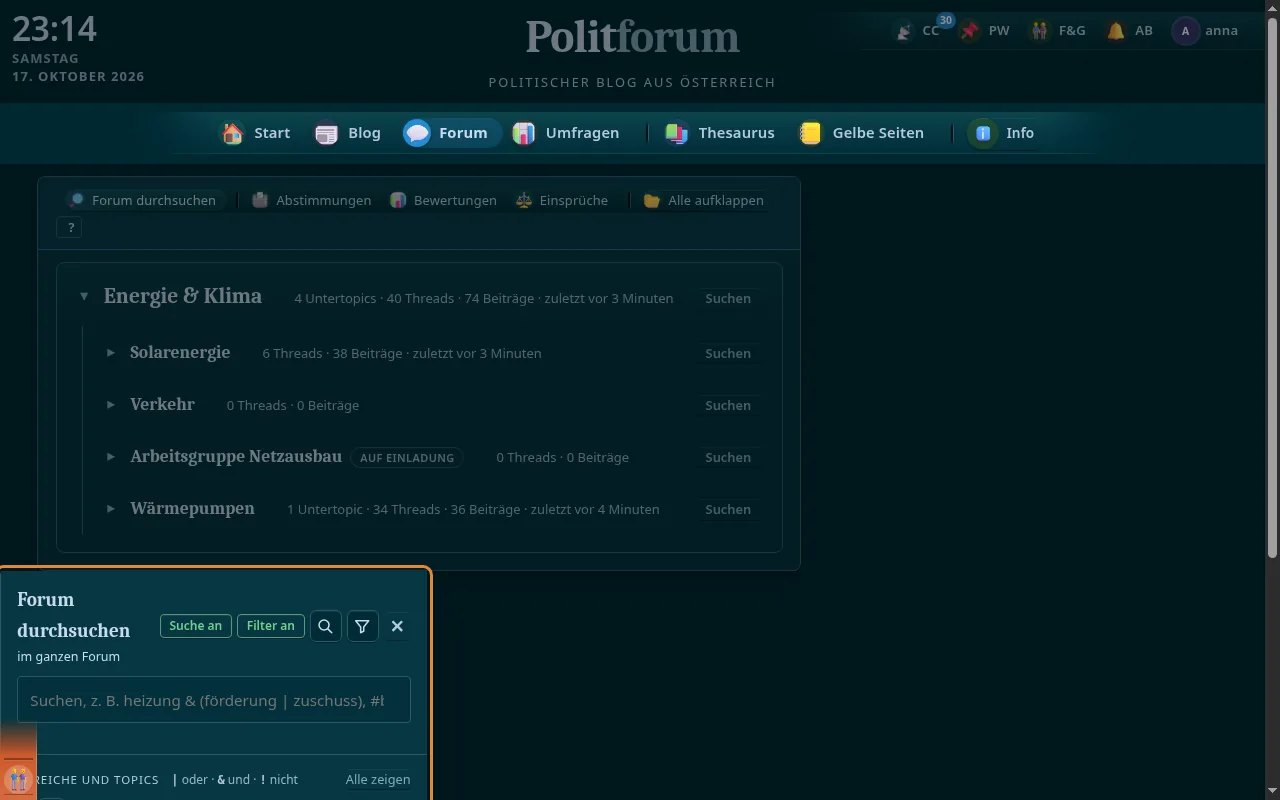Image resolution: width=1280 pixels, height=800 pixels.
Task: Collapse the Energie & Klima section
Action: [x=84, y=297]
